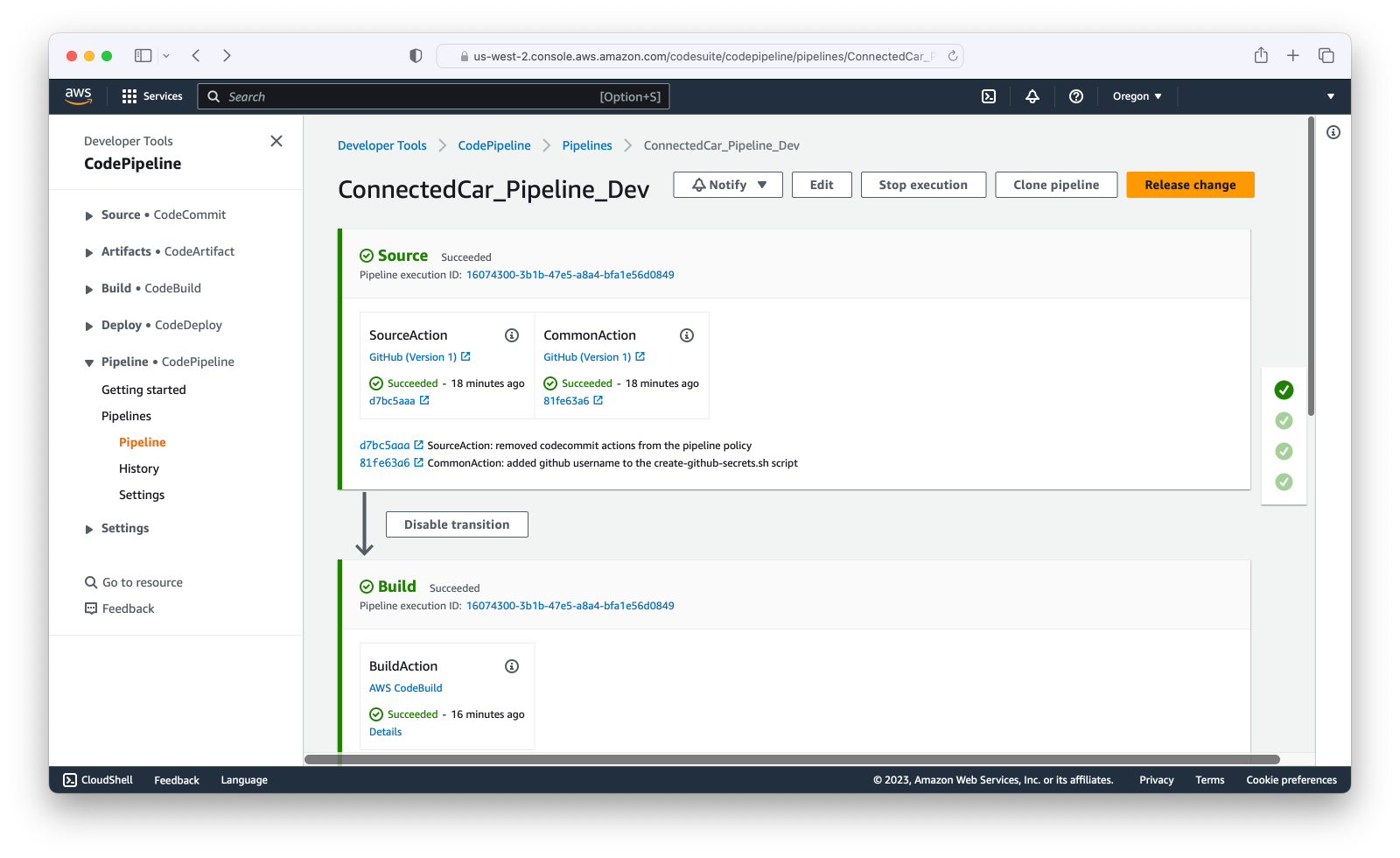Select Pipeline sidebar item
The image size is (1400, 858).
(143, 442)
